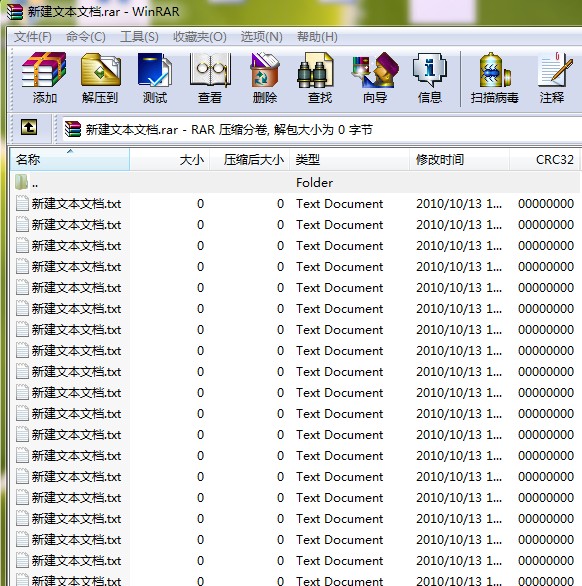Open the 命令(C) menu
Screen dimensions: 582x586
coord(86,37)
